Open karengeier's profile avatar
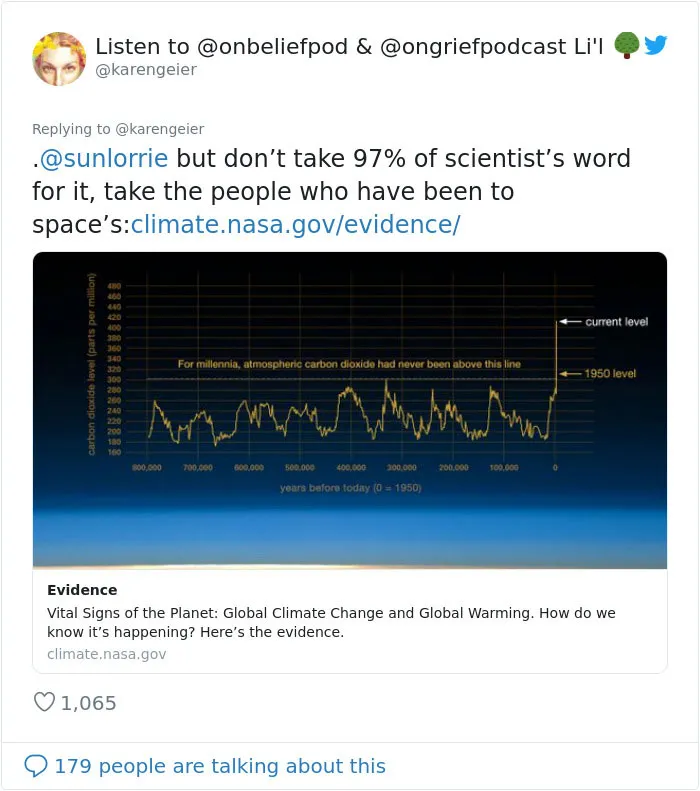 tap(59, 59)
